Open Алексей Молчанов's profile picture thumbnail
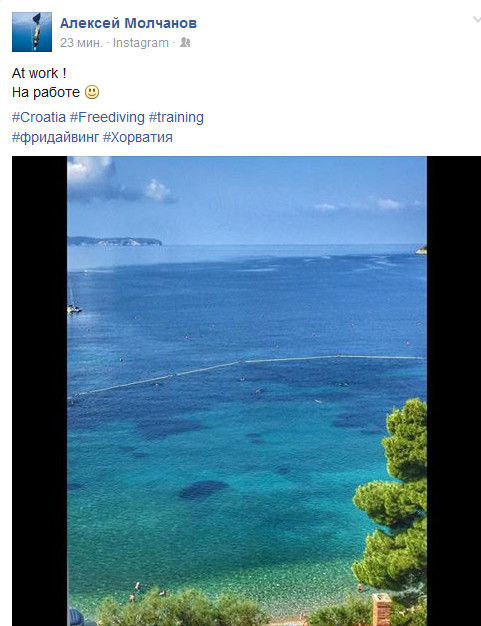481x626 pixels. click(x=32, y=32)
